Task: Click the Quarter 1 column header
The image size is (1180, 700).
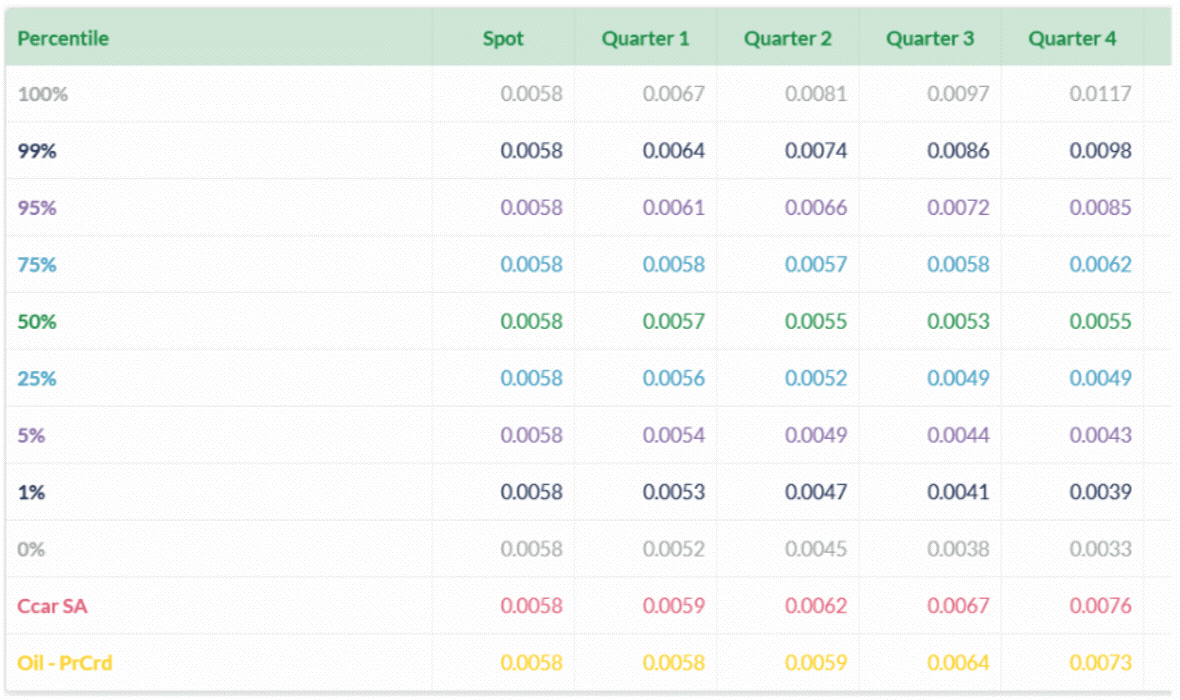Action: [645, 38]
